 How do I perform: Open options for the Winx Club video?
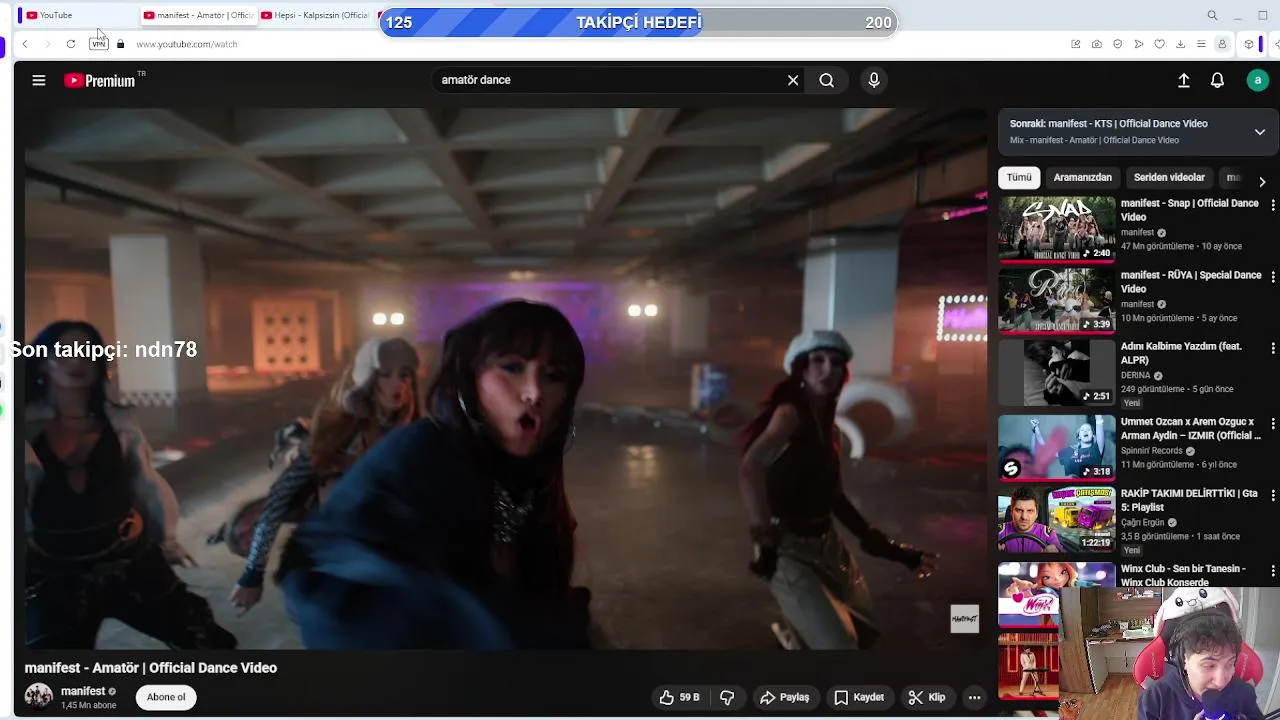(1273, 570)
